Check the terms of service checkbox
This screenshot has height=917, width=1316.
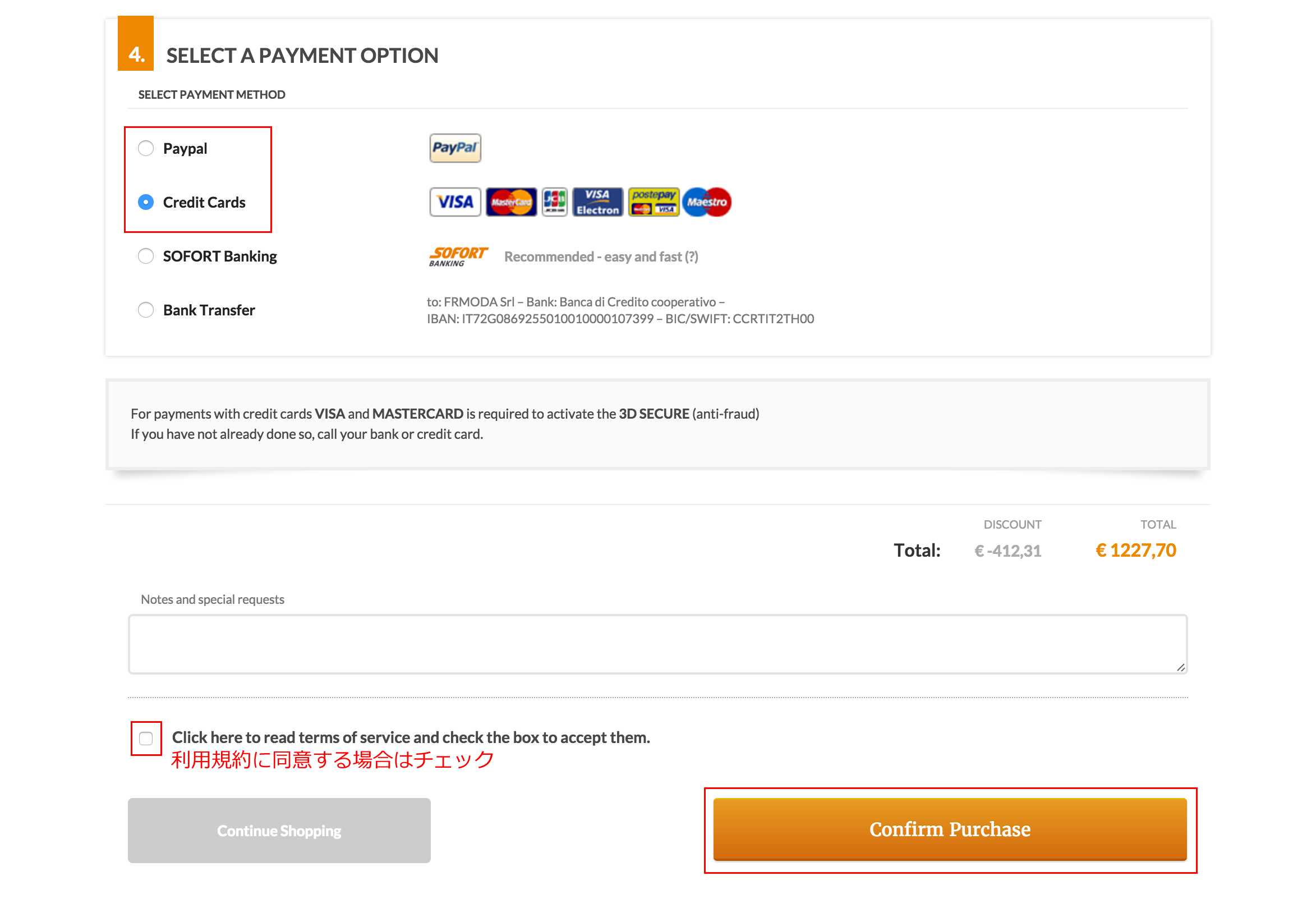[146, 738]
